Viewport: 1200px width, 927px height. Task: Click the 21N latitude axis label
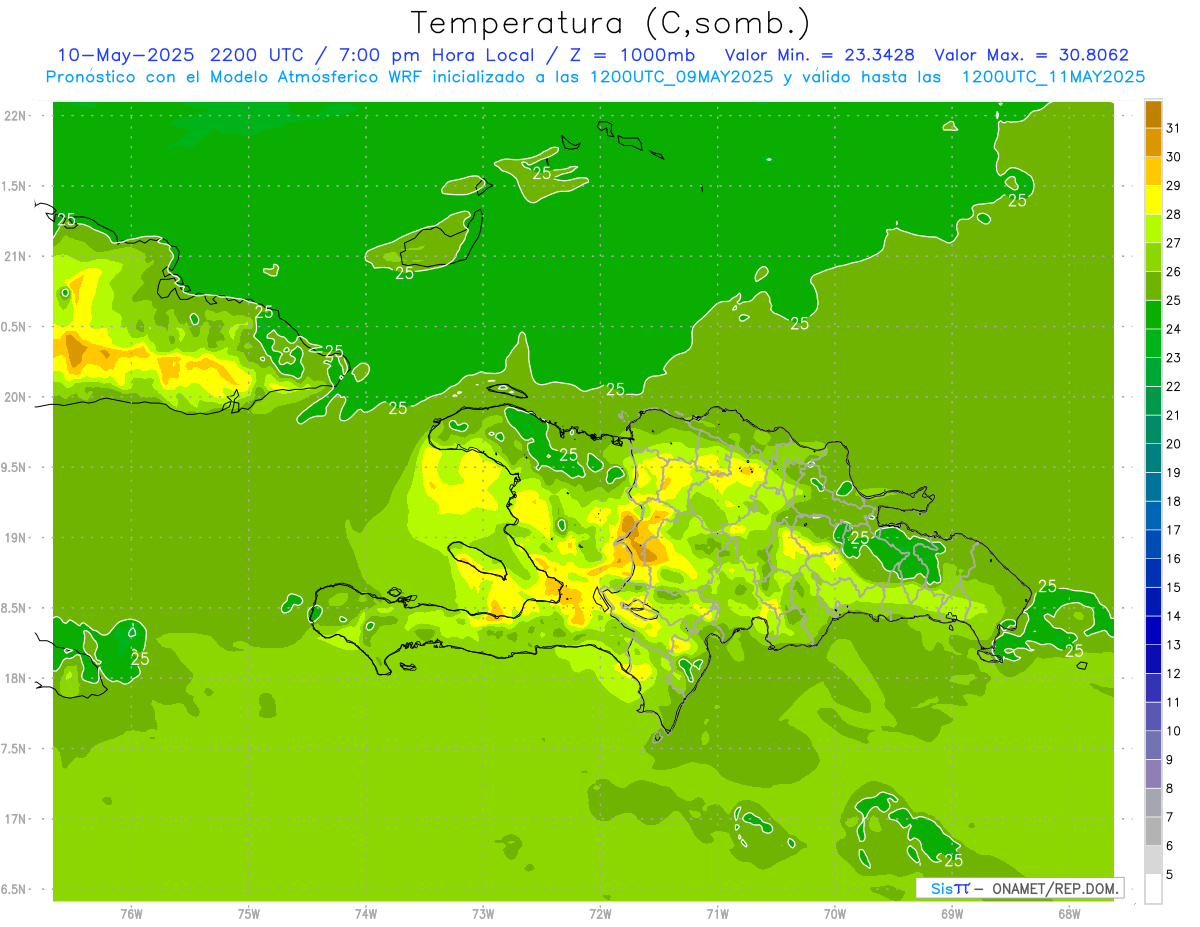click(x=16, y=256)
